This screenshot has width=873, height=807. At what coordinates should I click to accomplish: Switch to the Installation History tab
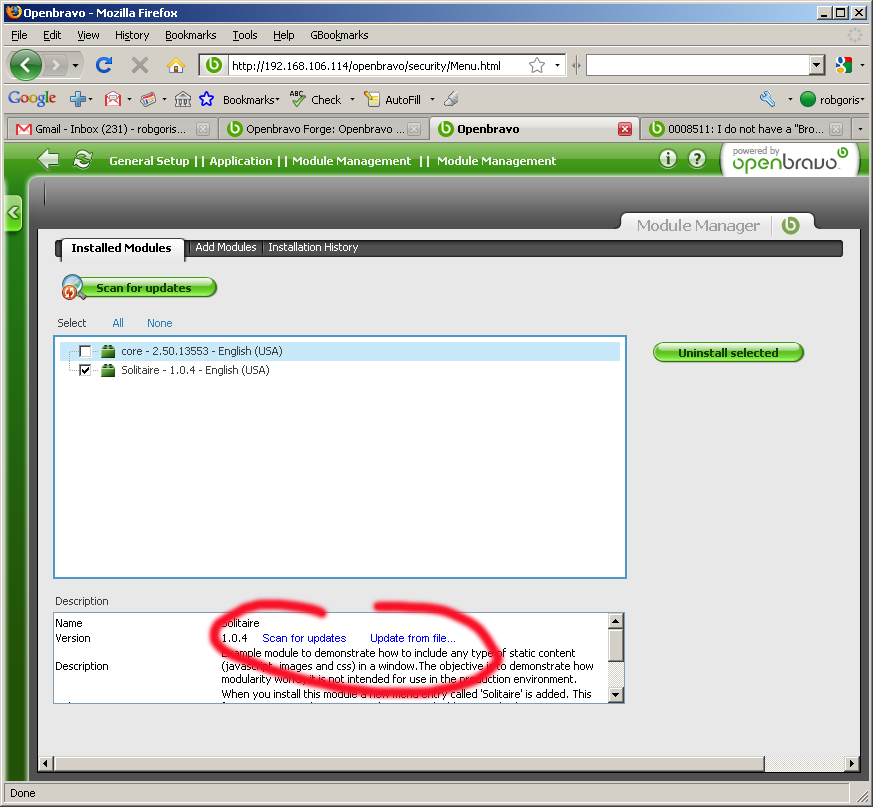pyautogui.click(x=313, y=247)
